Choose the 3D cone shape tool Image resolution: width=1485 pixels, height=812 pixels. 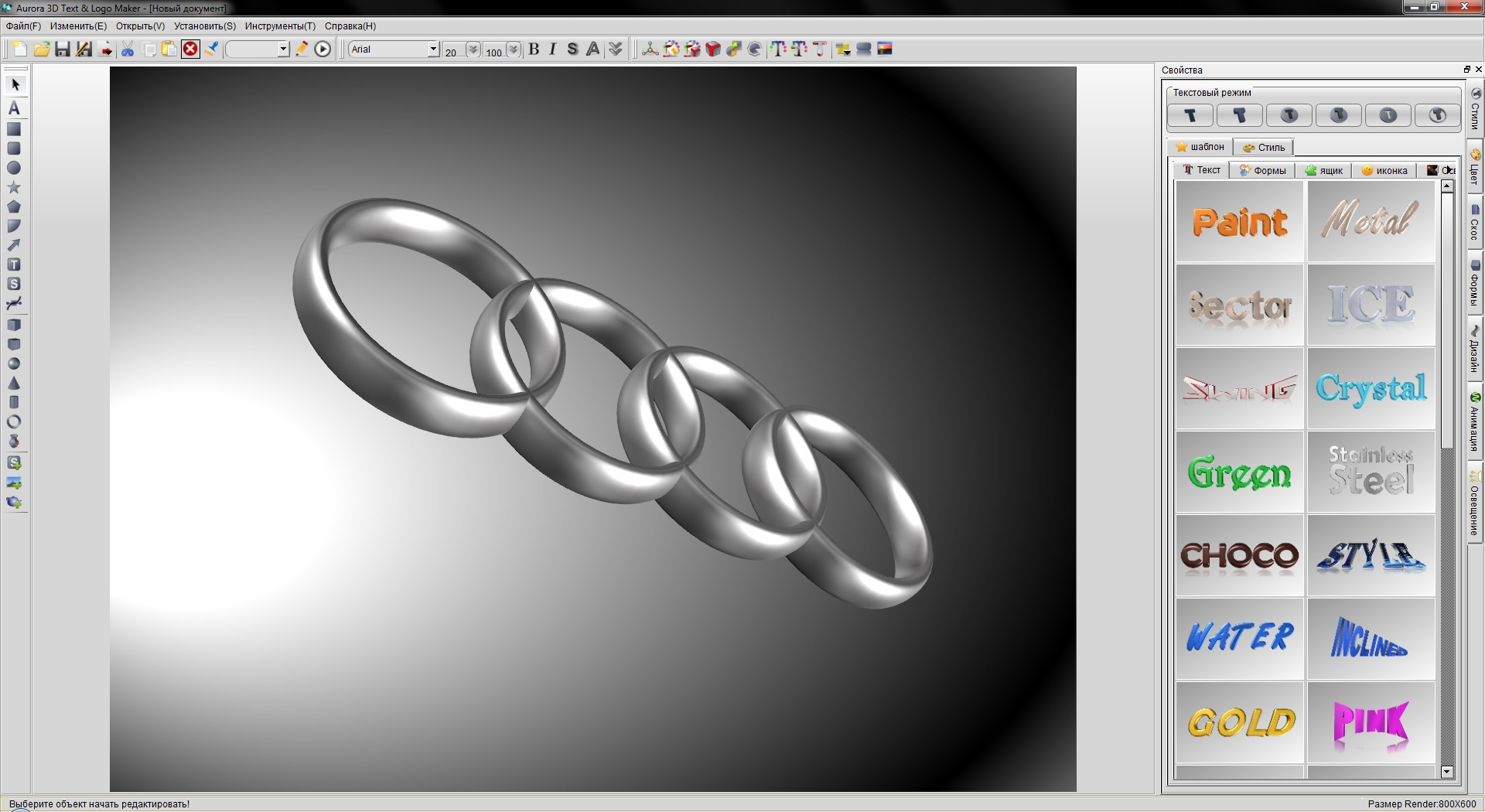(x=14, y=383)
